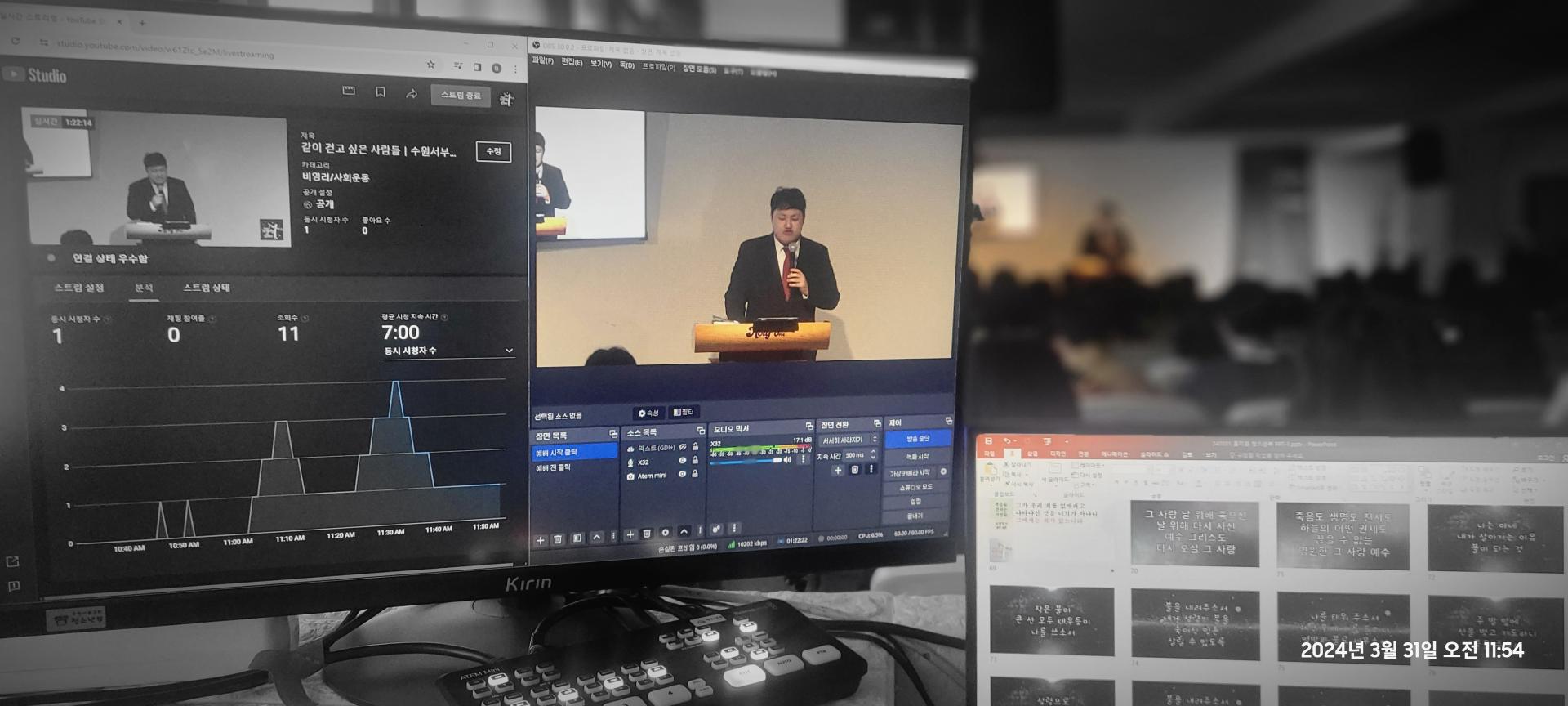Switch to the 스트림 상태 tab

point(207,288)
